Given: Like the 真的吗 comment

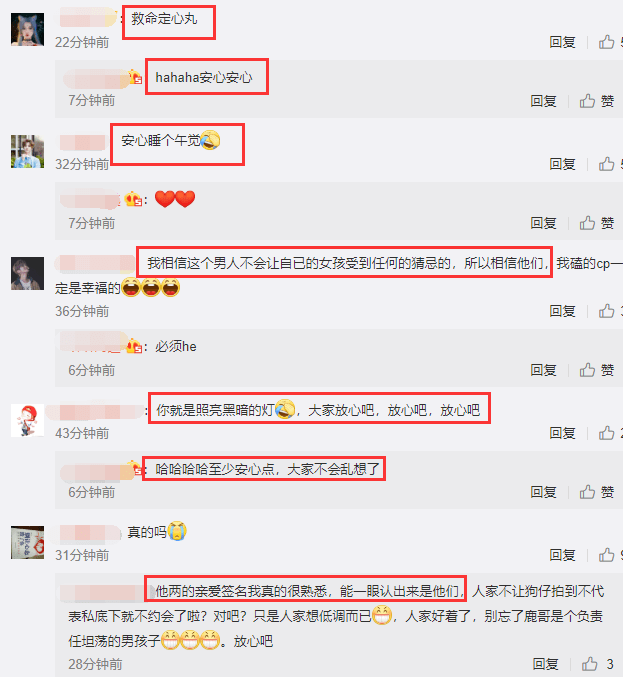Looking at the screenshot, I should tap(607, 555).
